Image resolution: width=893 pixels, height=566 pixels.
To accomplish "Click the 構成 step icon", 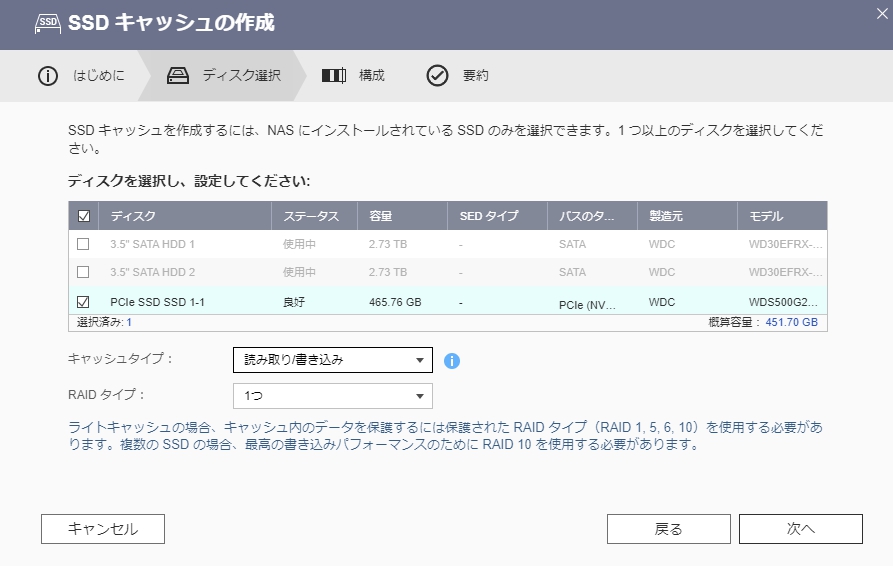I will tap(333, 76).
